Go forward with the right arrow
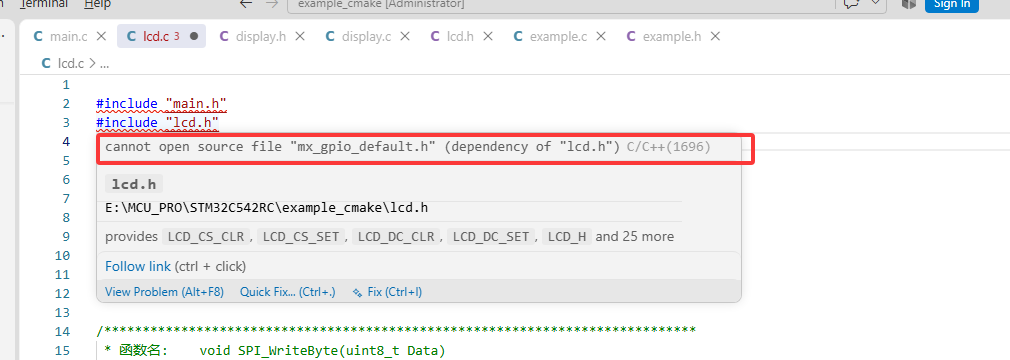Image resolution: width=1010 pixels, height=360 pixels. 272,4
